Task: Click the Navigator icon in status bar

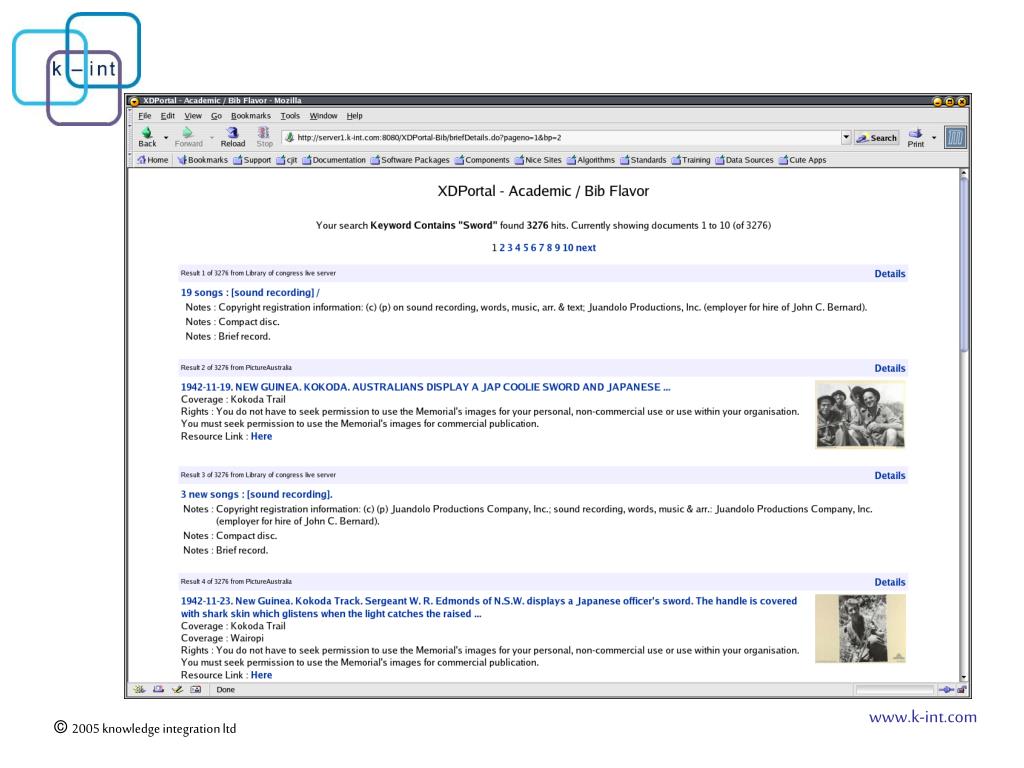Action: pyautogui.click(x=139, y=690)
